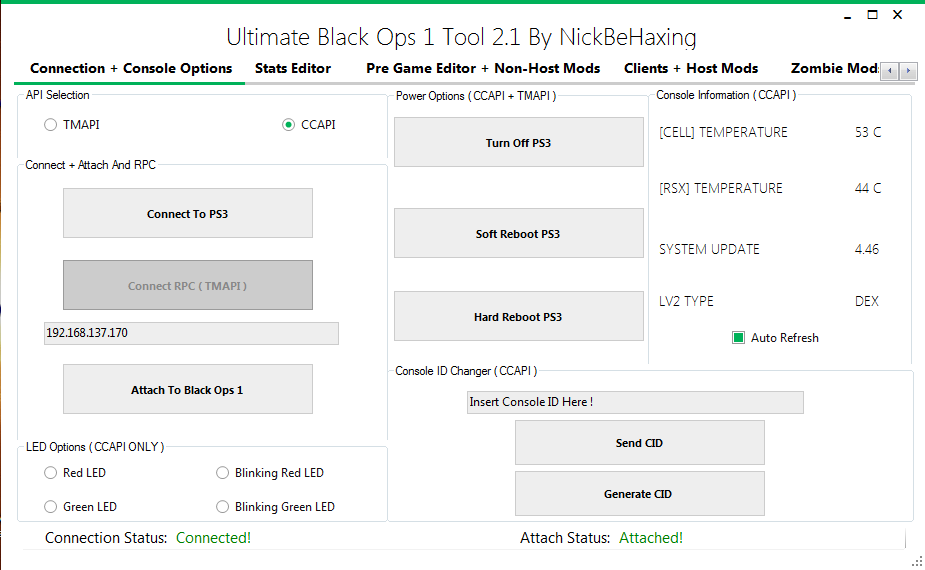
Task: Enable the Blinking Red LED option
Action: coord(223,473)
